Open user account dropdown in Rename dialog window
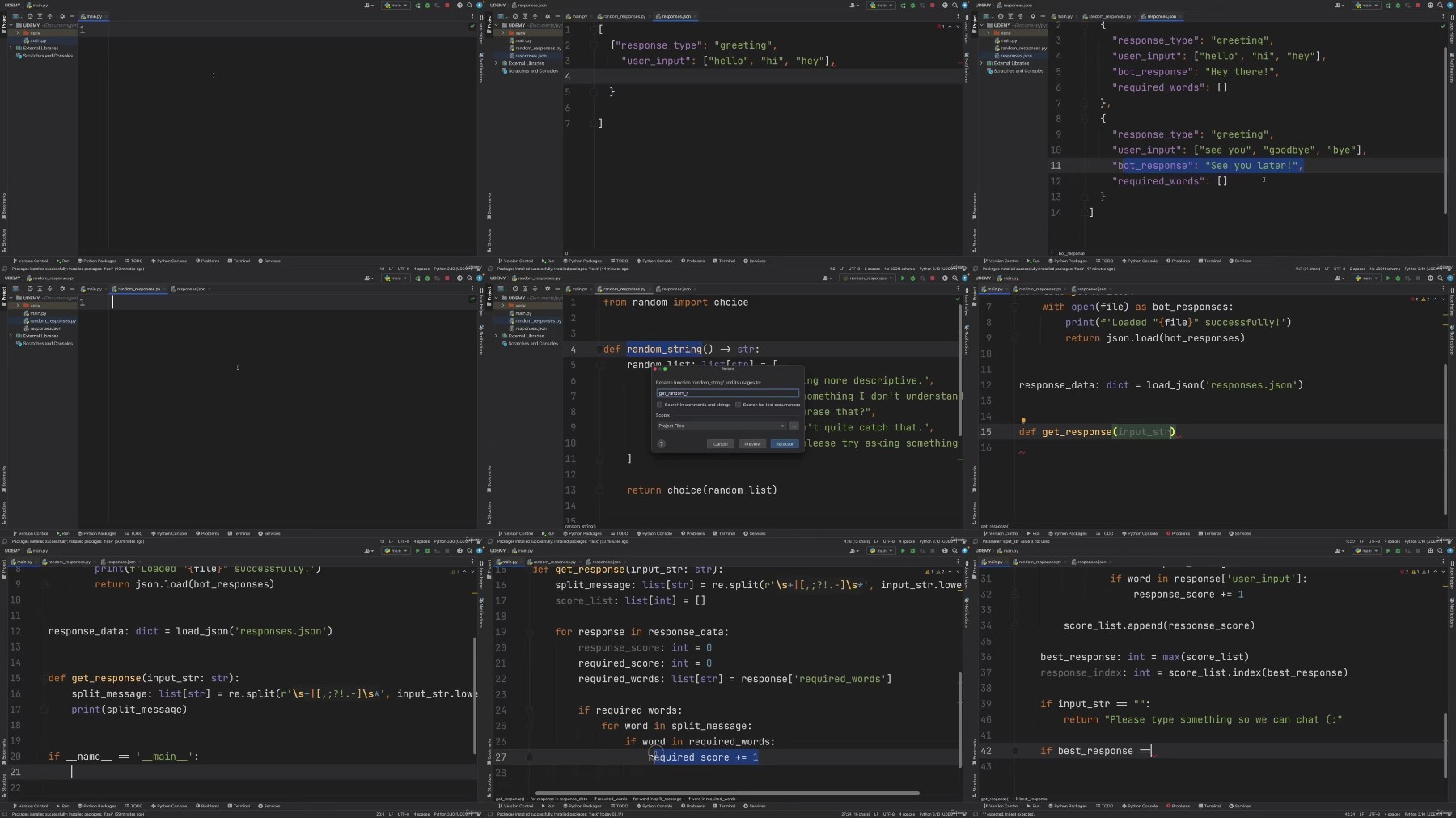 point(827,278)
